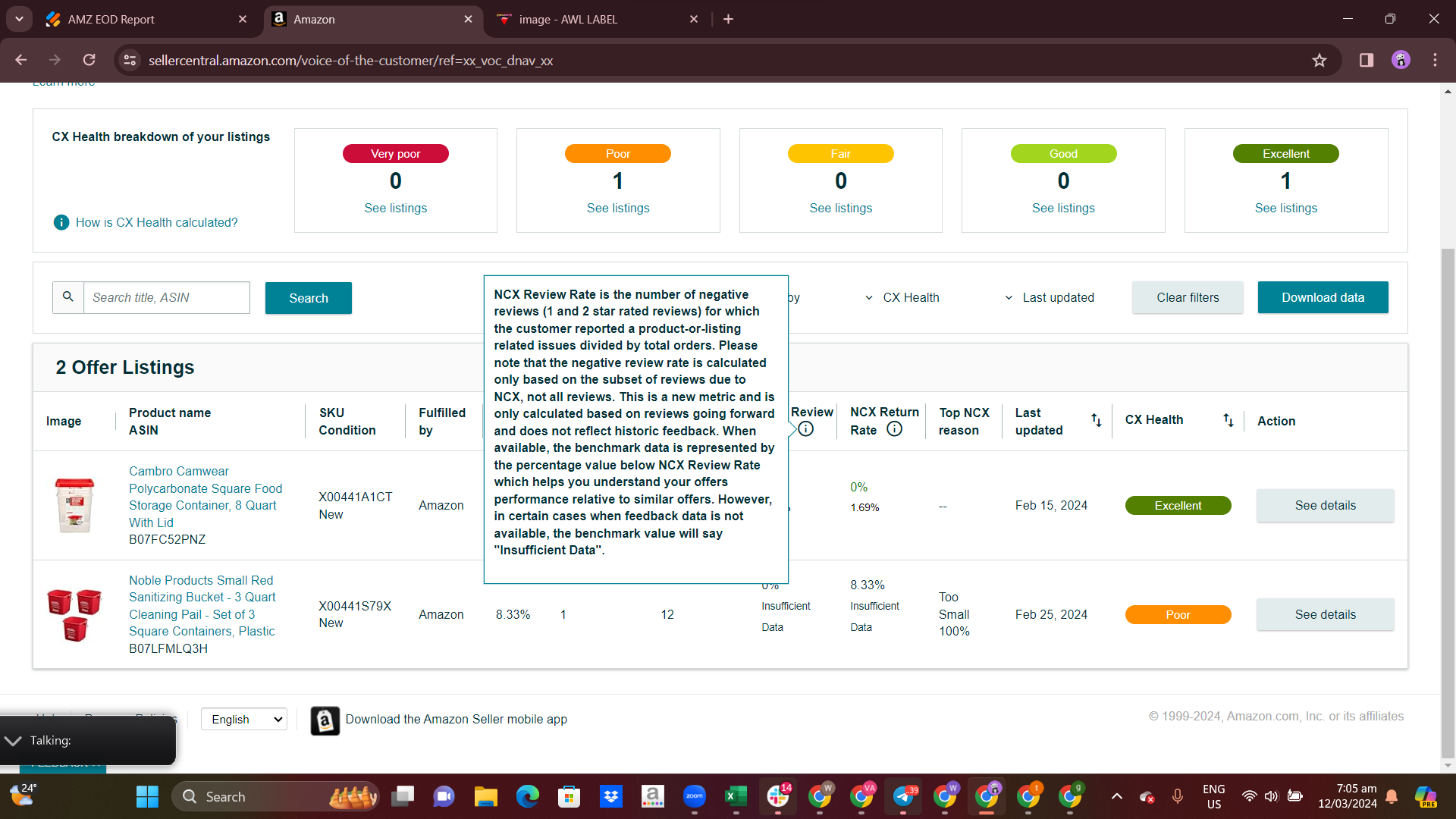Click the NCX Review Rate info icon

806,429
